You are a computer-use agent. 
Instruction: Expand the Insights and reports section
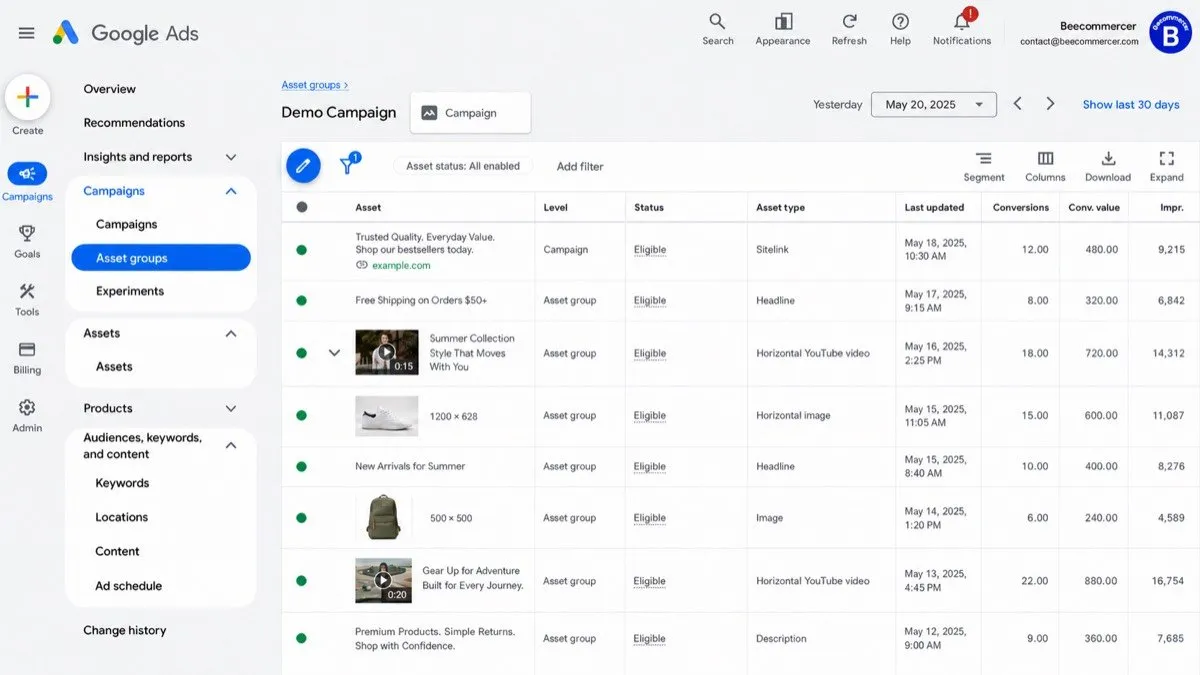tap(231, 157)
